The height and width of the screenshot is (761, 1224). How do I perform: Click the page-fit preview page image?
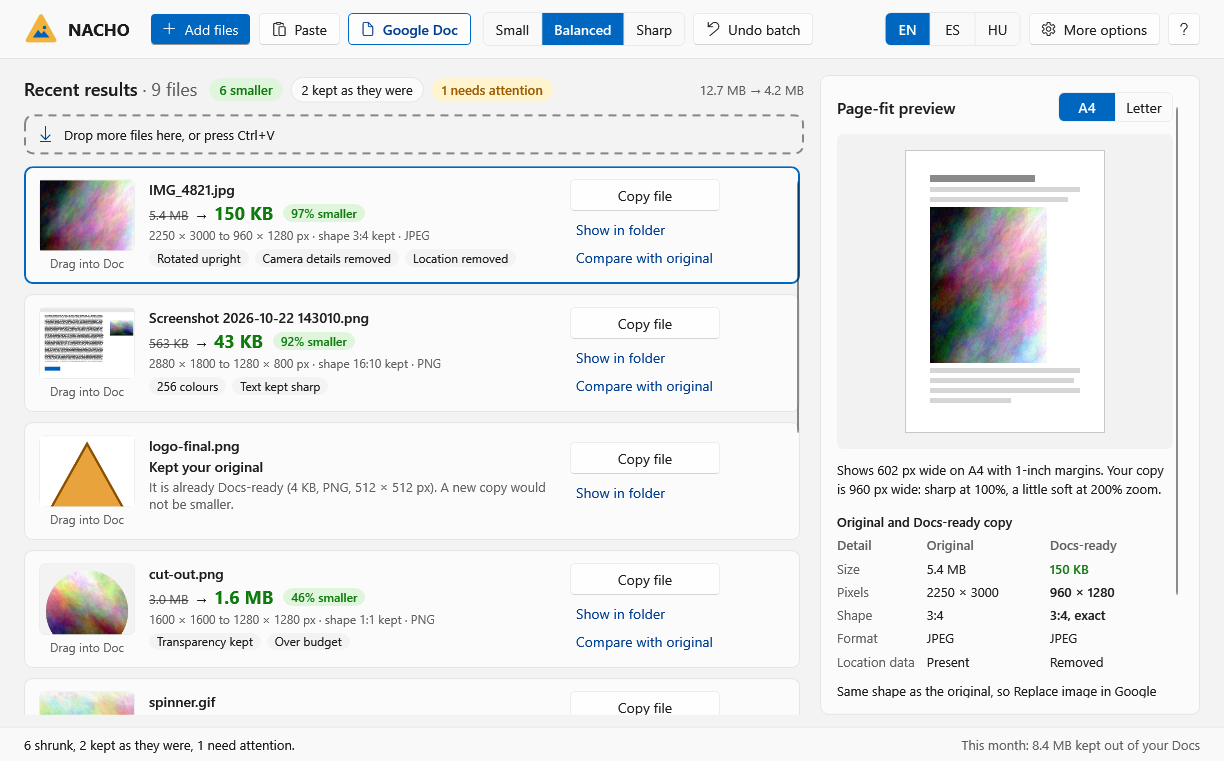pyautogui.click(x=1005, y=291)
